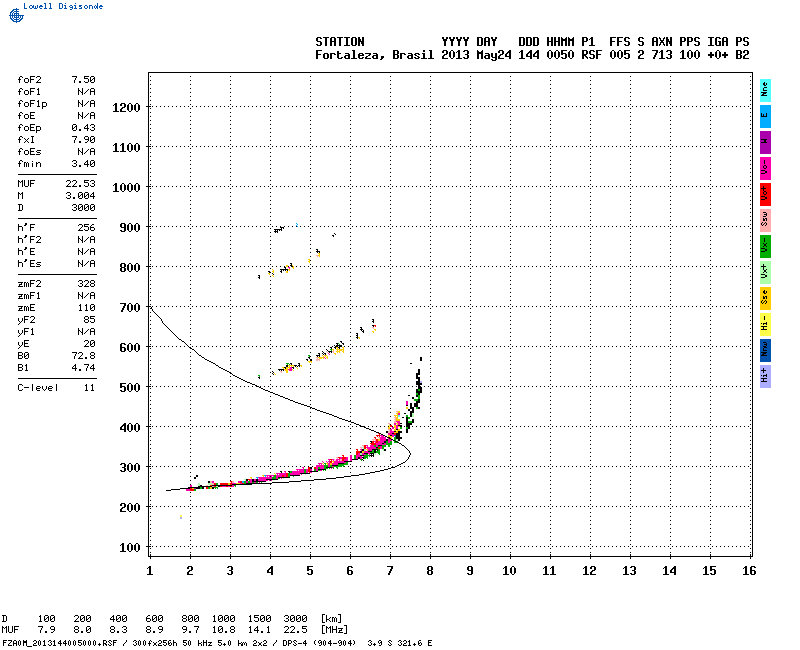The image size is (800, 650).
Task: Click the red Vo+ legend swatch
Action: (765, 193)
